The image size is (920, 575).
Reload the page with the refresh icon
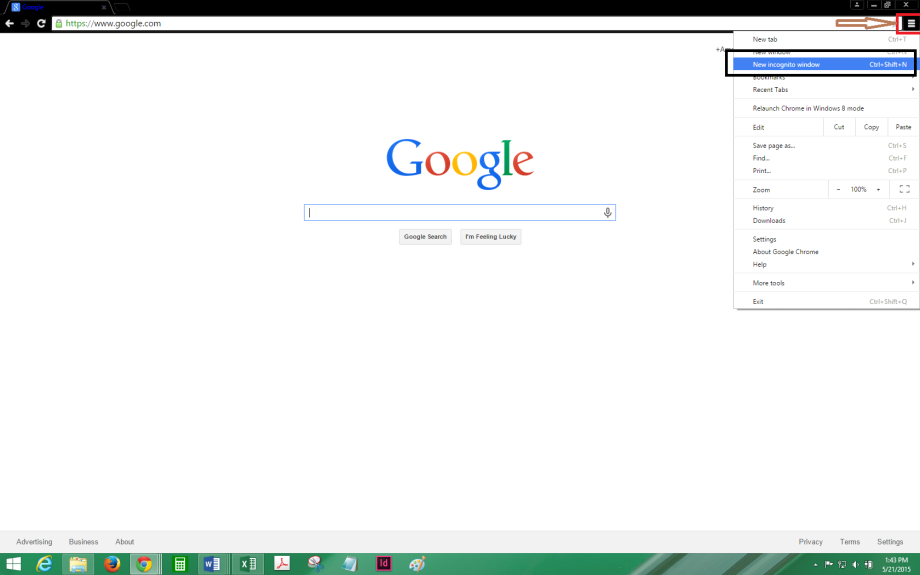click(41, 23)
